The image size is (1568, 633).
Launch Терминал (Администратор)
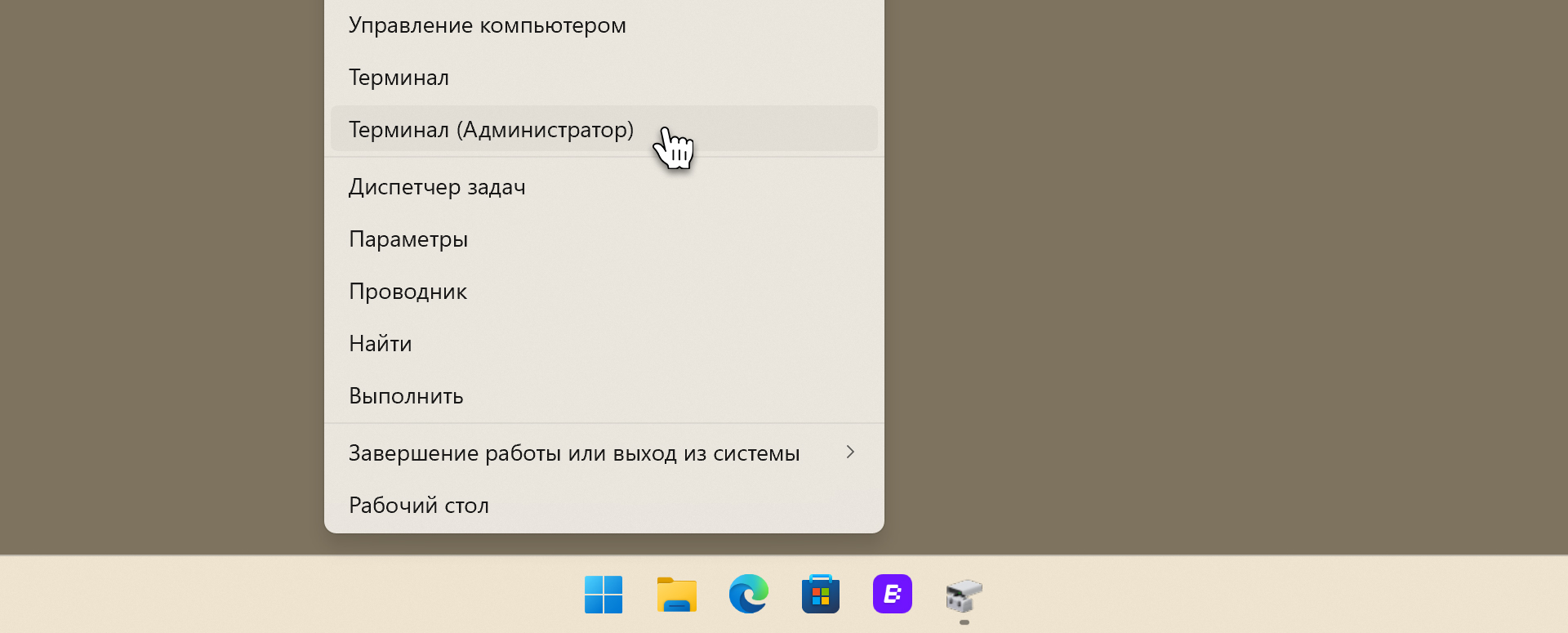pyautogui.click(x=491, y=130)
